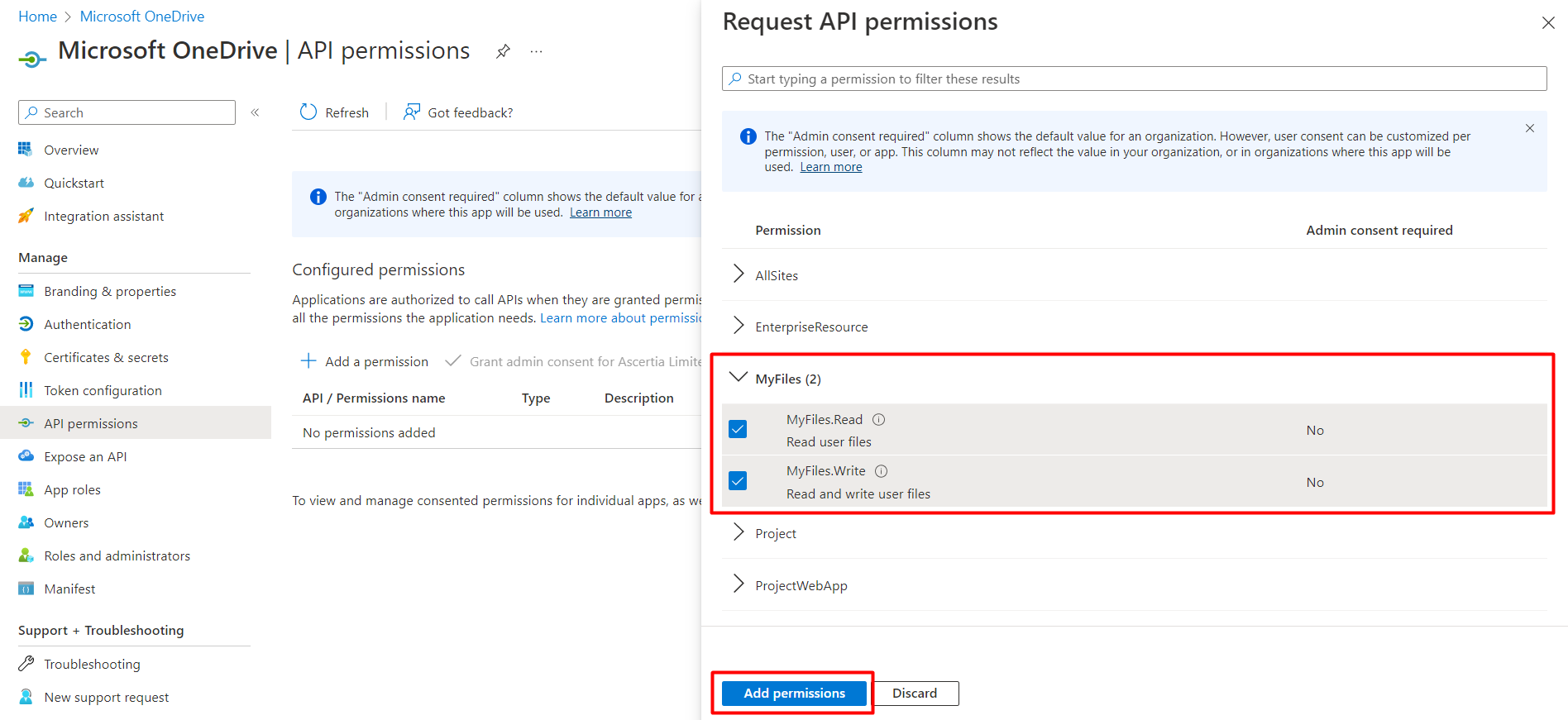Open Expose an API cloud icon
Viewport: 1568px width, 720px height.
pos(26,456)
